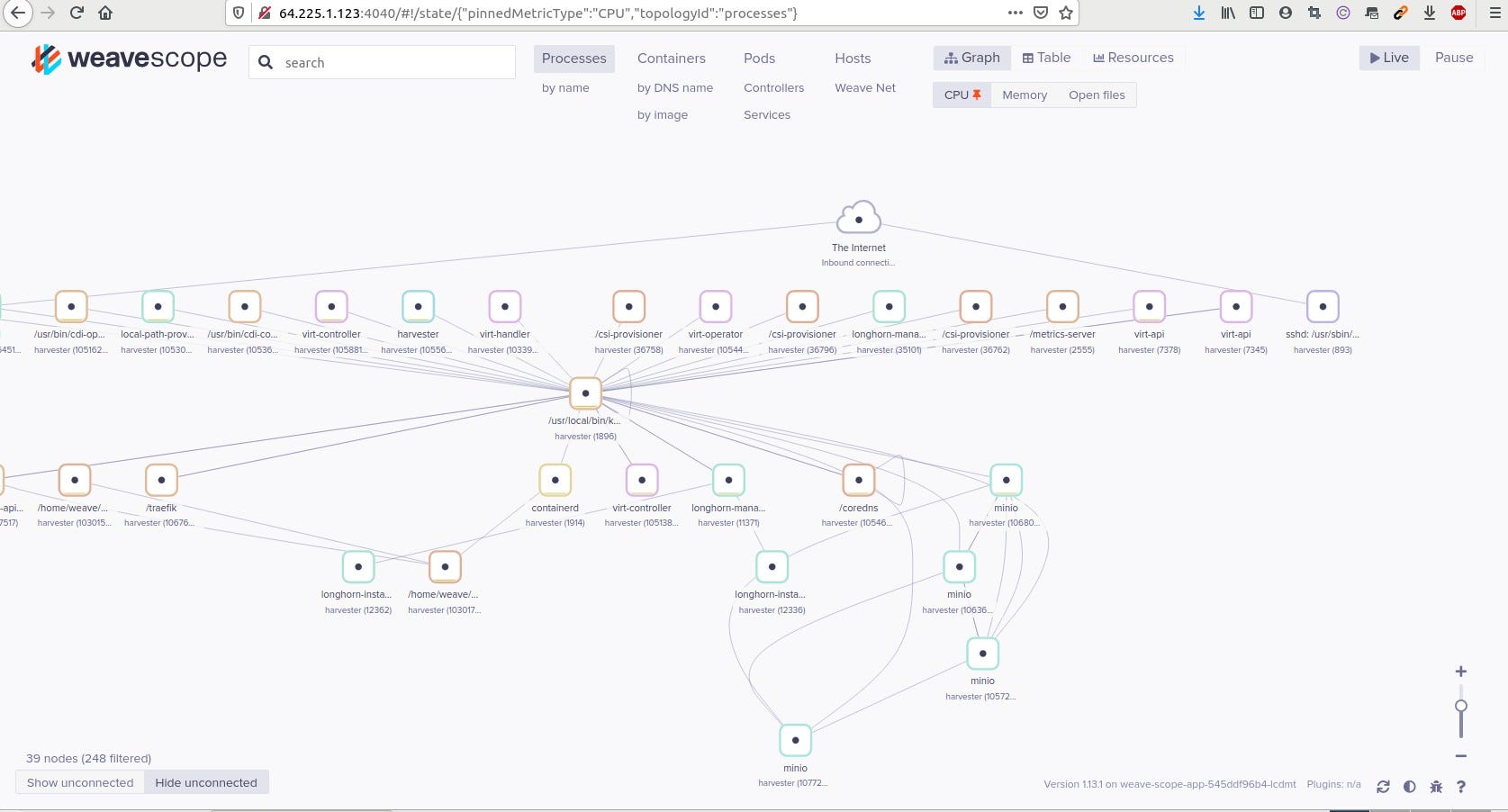
Task: Open the Containers topology
Action: click(672, 59)
